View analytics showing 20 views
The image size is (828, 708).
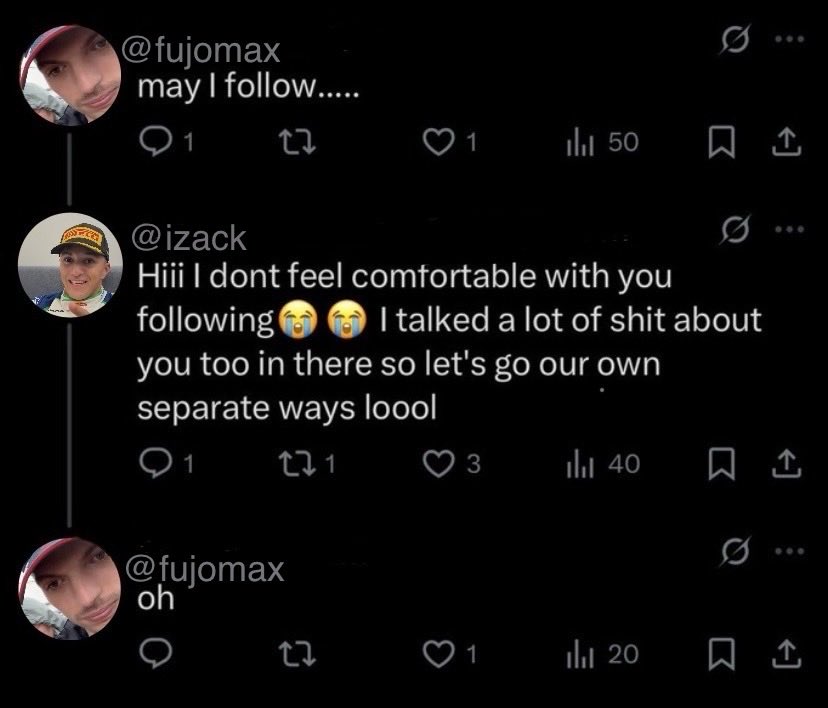[603, 654]
